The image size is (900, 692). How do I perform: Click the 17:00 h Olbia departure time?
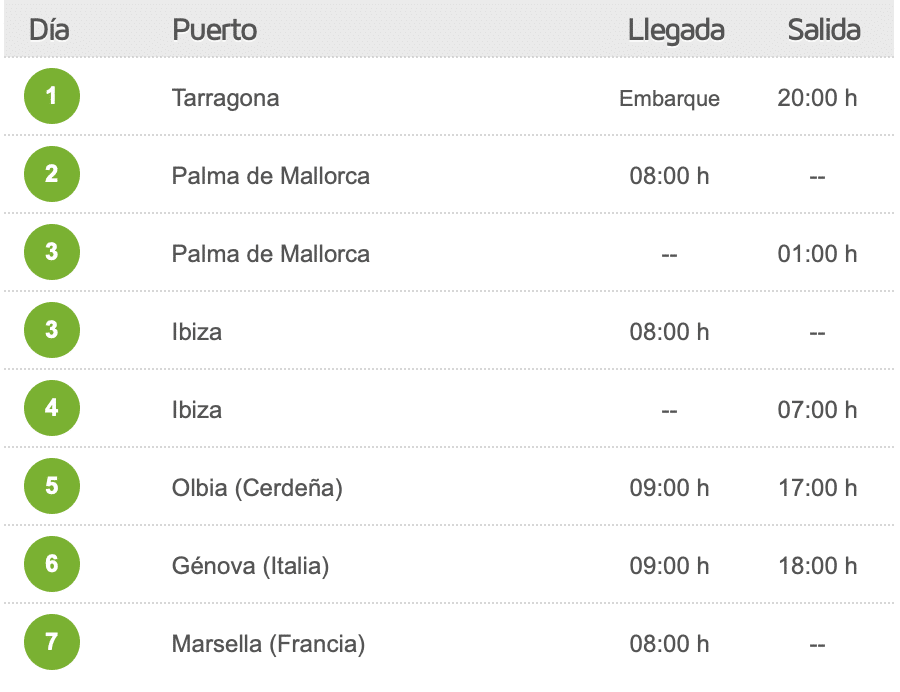point(817,488)
